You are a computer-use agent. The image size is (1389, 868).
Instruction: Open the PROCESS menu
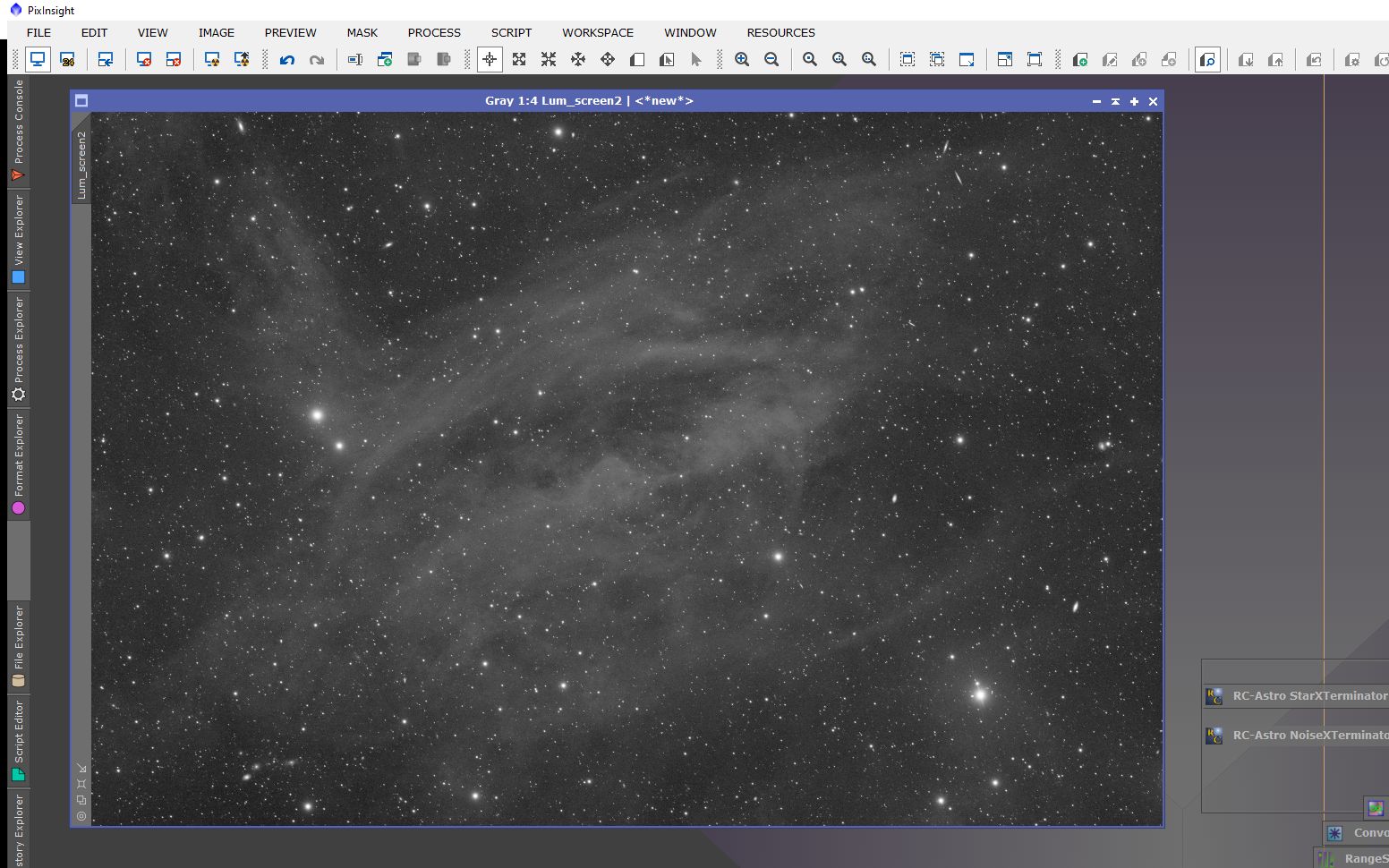[434, 32]
